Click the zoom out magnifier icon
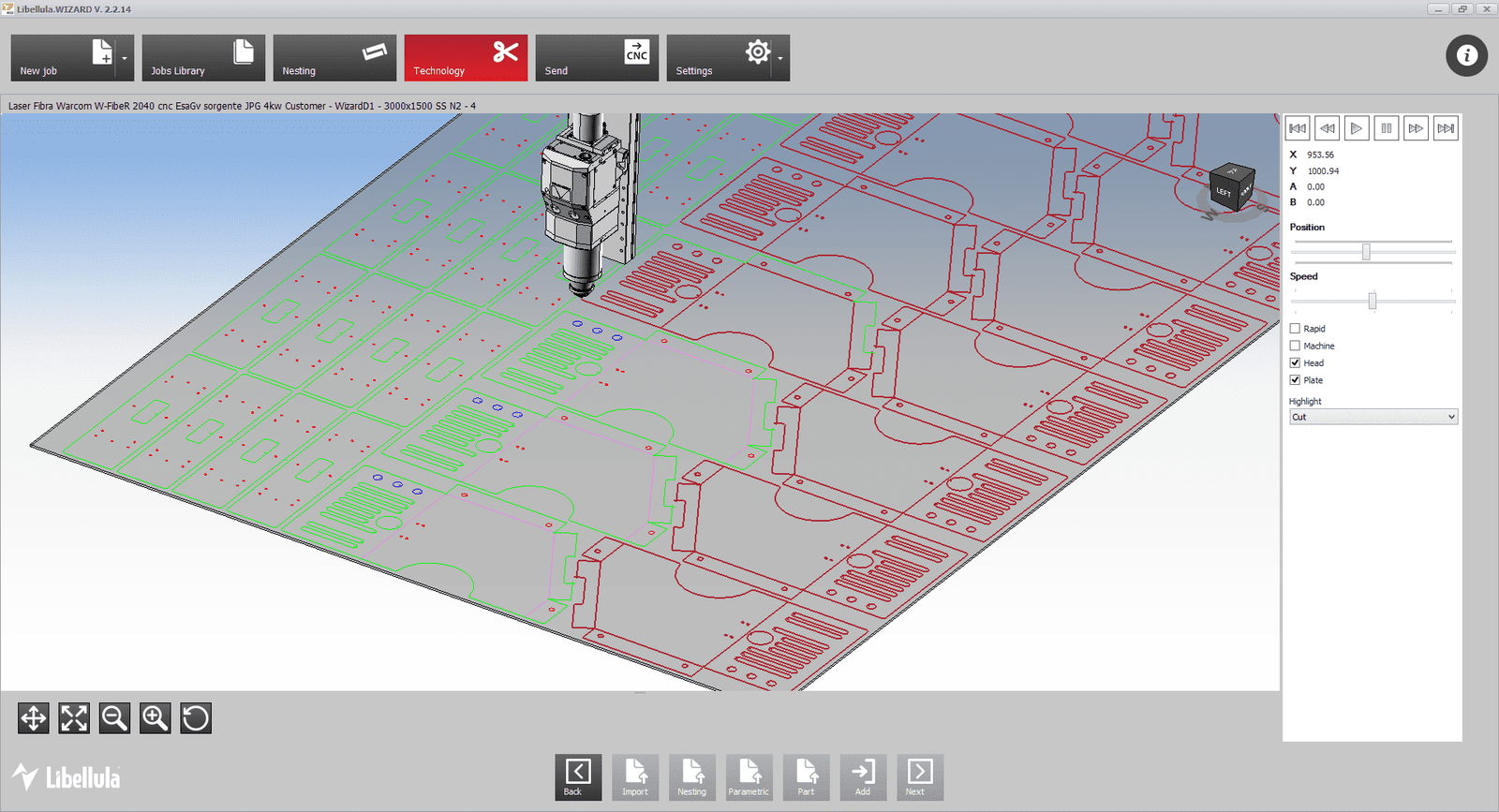Screen dimensions: 1499x812 [x=114, y=718]
